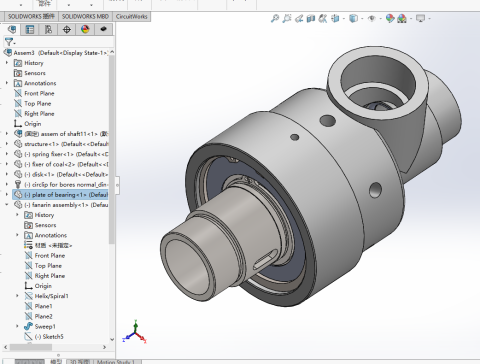Viewport: 480px width, 364px height.
Task: Select the Assem3 root node in the tree
Action: [57, 53]
